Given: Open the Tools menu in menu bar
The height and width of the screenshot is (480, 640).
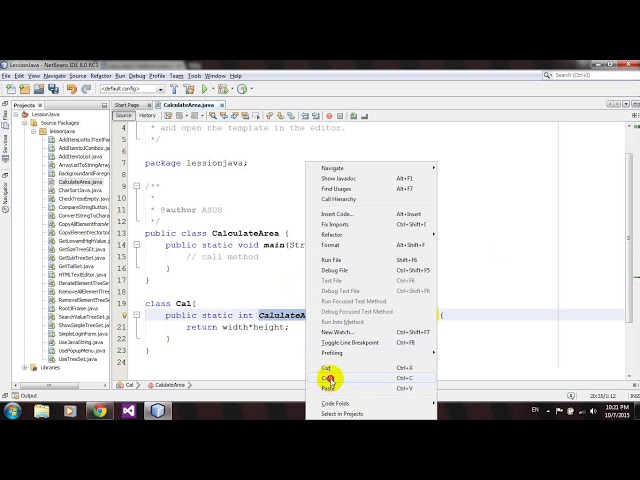Looking at the screenshot, I should [x=194, y=76].
